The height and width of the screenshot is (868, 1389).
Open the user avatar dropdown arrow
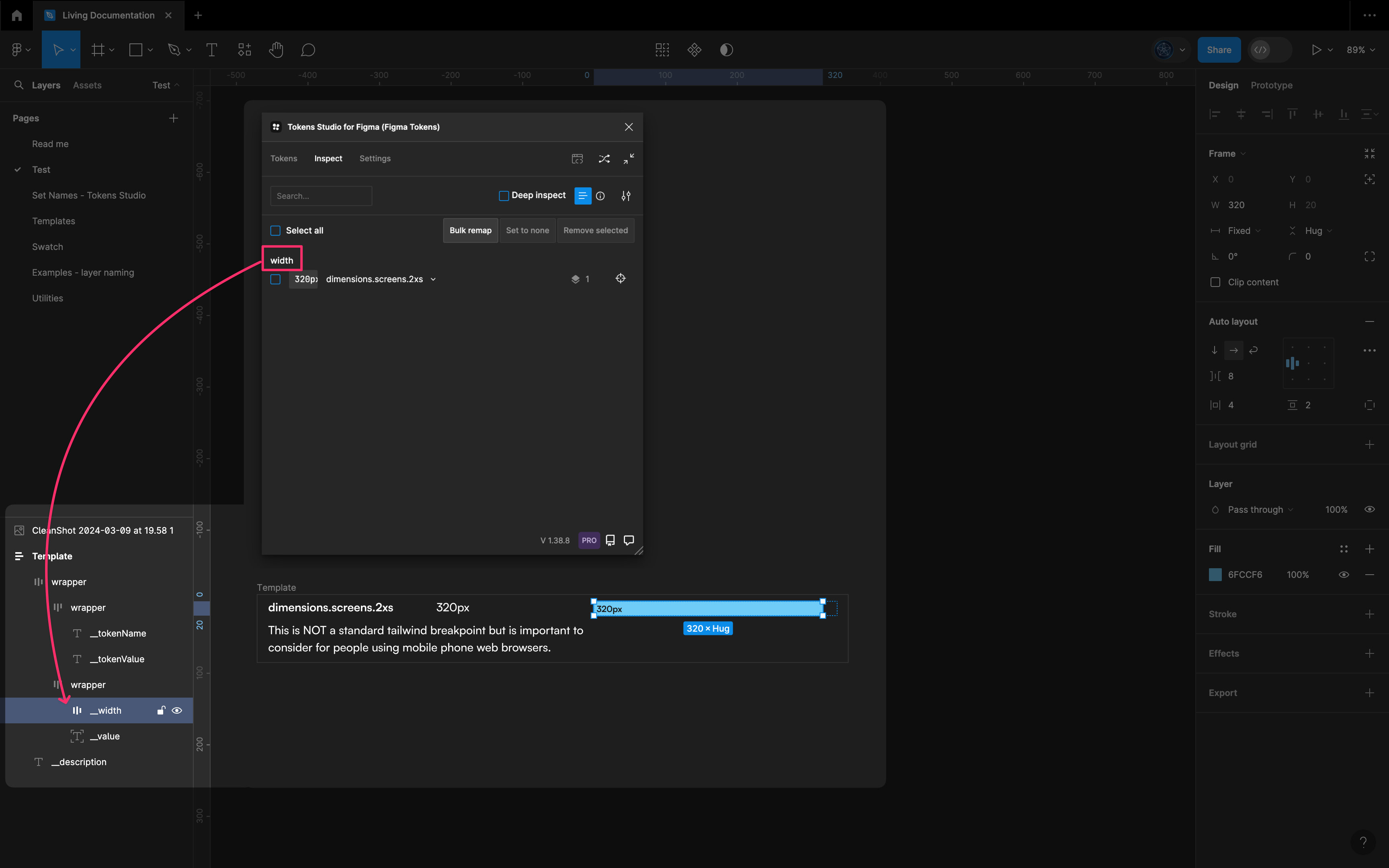pos(1182,50)
